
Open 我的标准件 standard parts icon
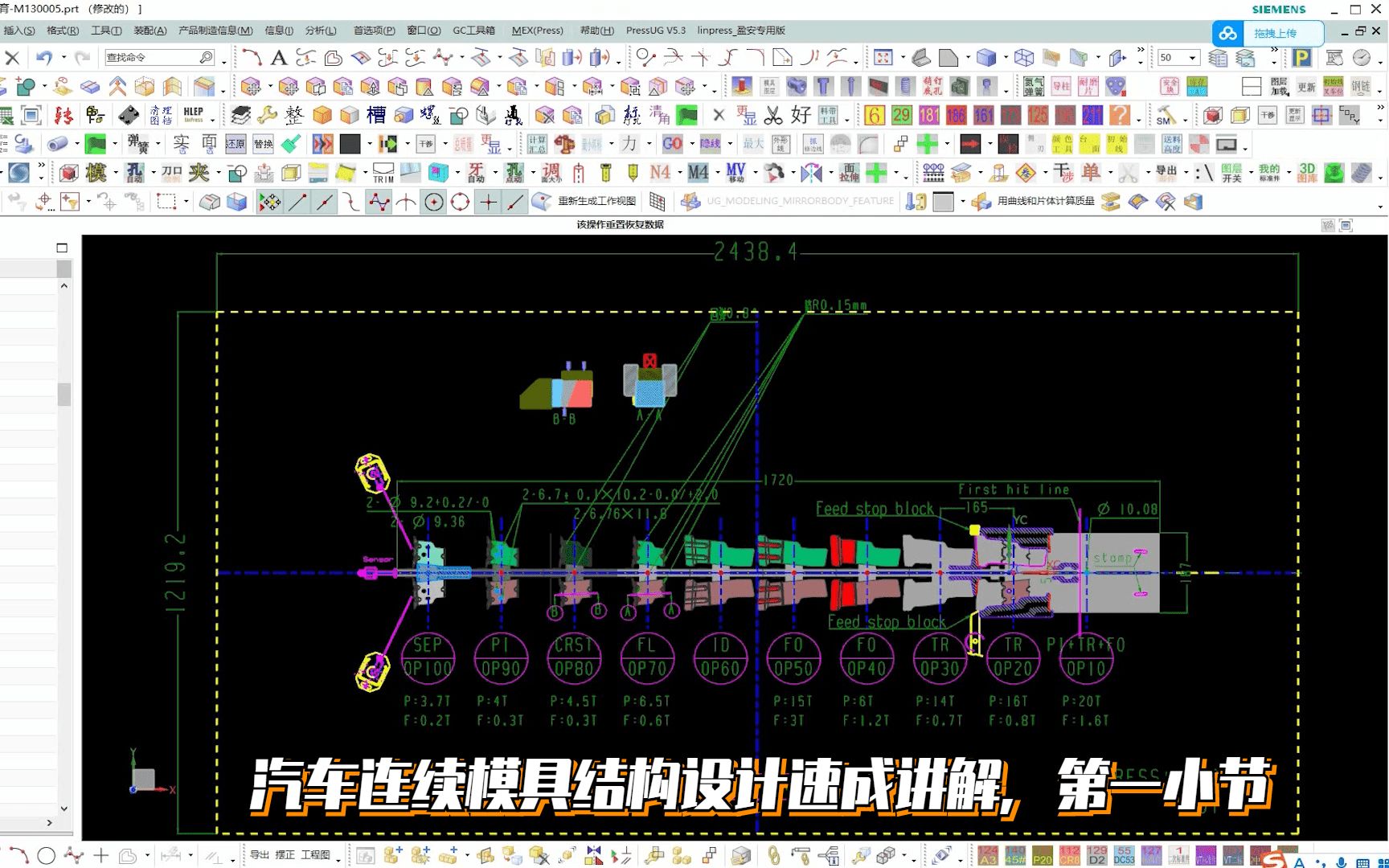[x=1269, y=173]
